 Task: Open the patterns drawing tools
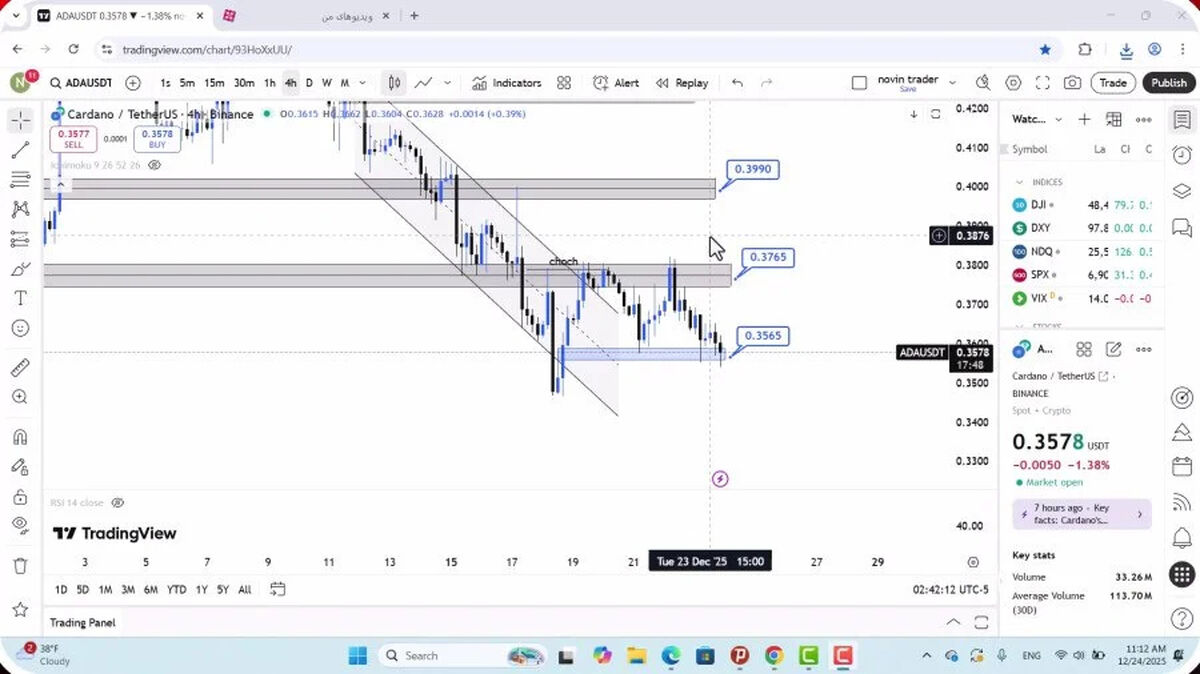20,210
